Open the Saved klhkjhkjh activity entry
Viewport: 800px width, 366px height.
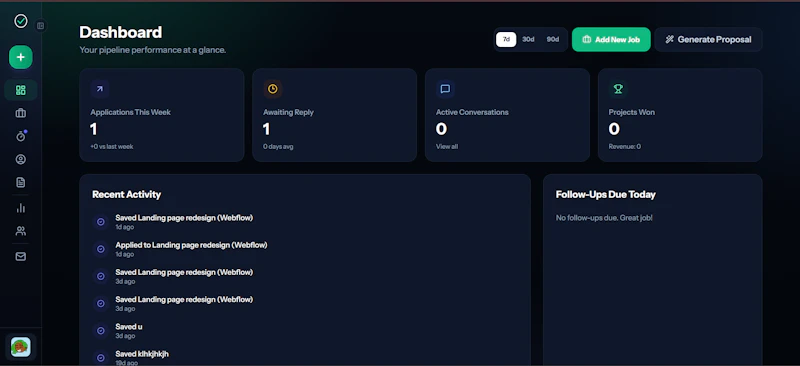click(142, 354)
